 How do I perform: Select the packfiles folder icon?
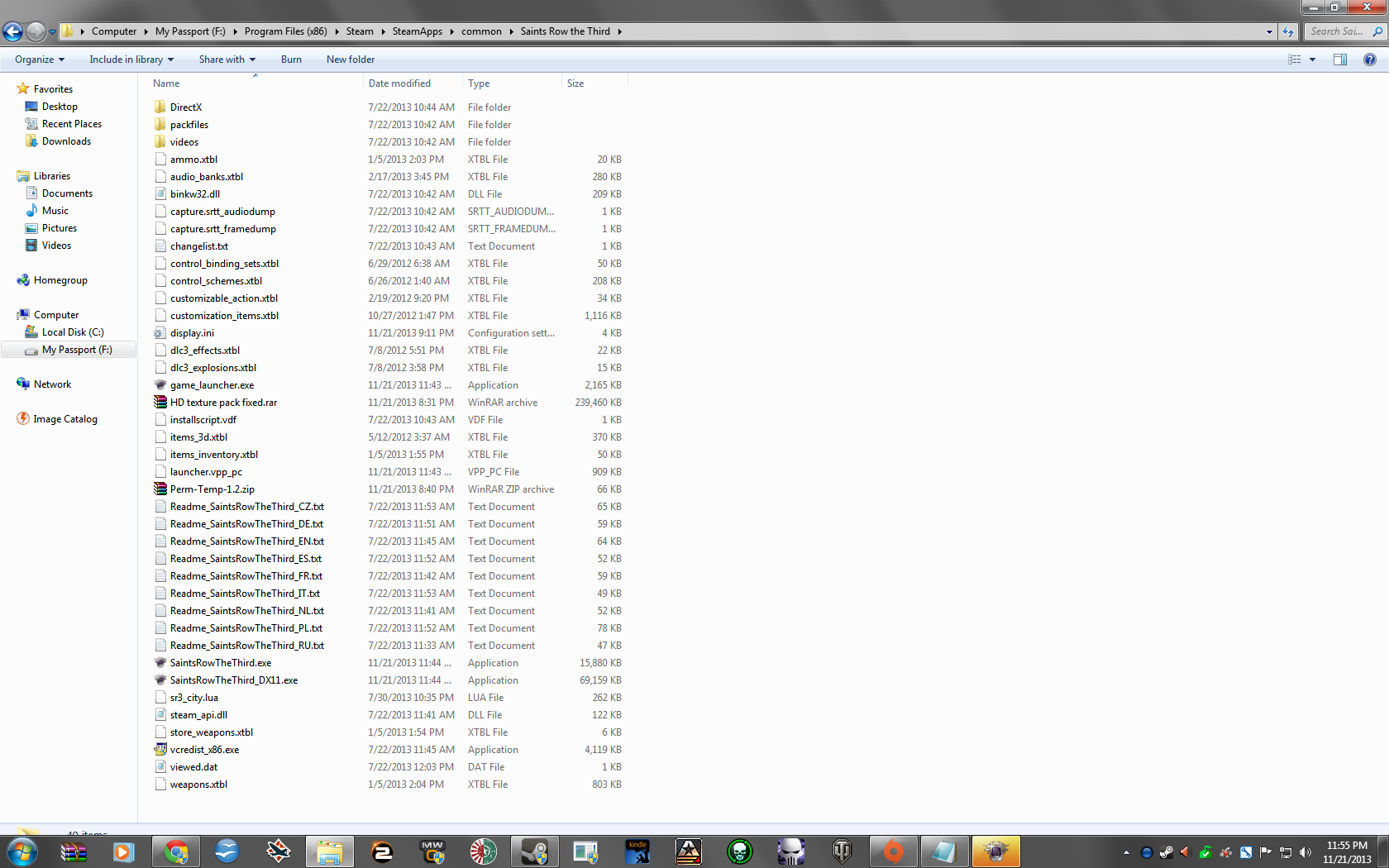160,124
